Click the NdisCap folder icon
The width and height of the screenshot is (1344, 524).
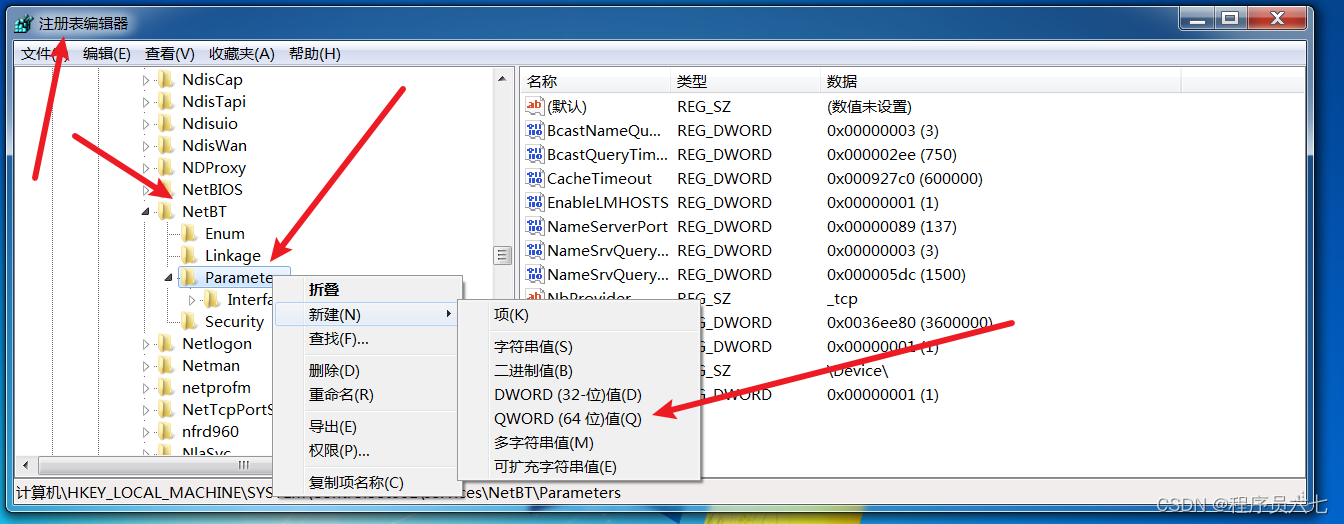click(166, 80)
